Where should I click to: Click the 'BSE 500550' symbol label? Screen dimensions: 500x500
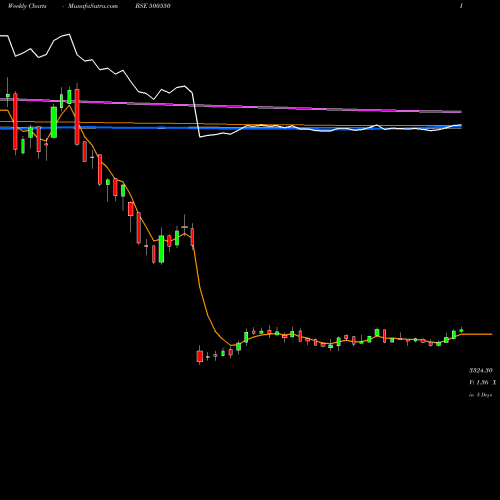(153, 6)
